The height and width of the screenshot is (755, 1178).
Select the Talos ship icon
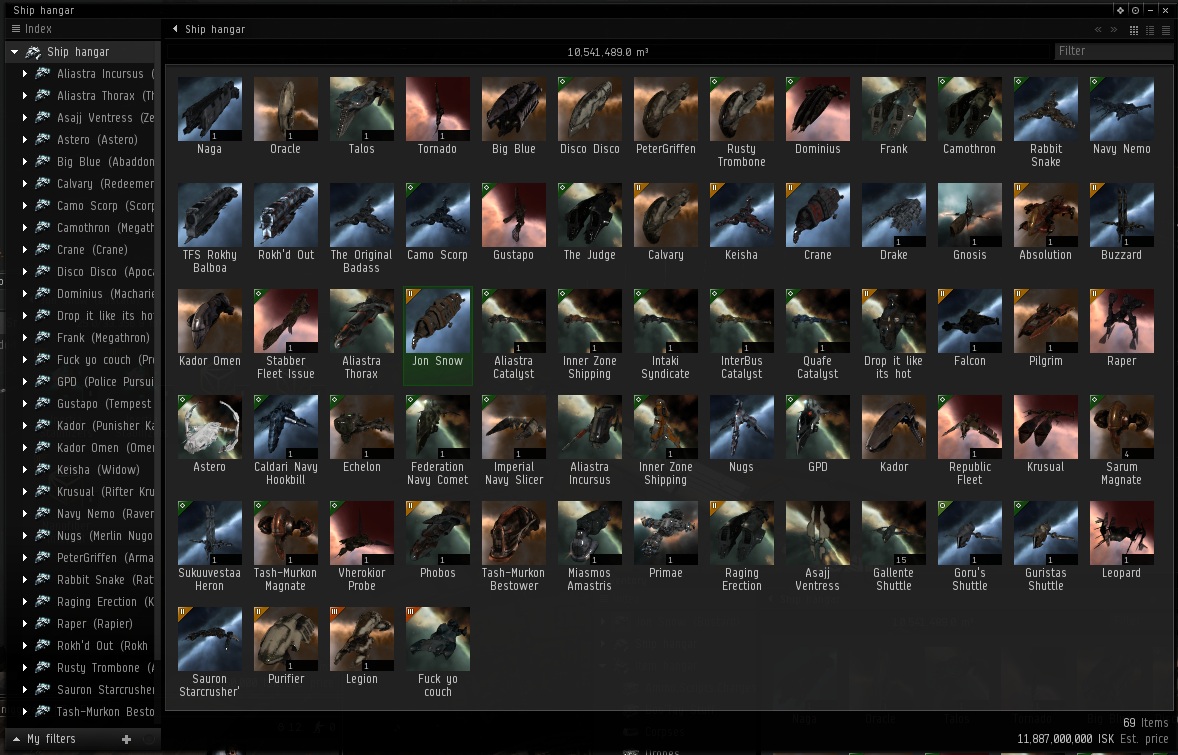click(x=361, y=109)
